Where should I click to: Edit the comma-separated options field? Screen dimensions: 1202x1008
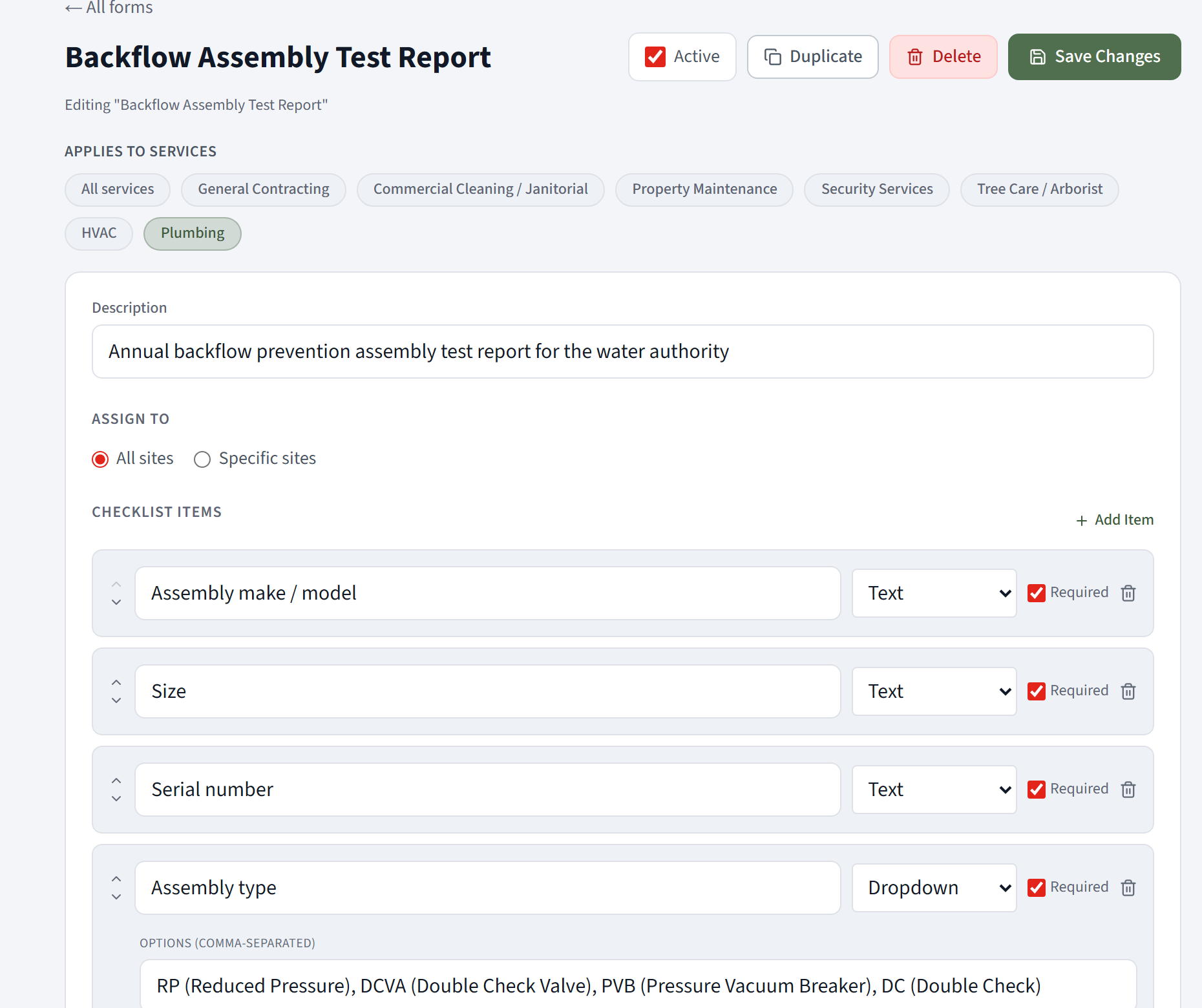tap(638, 985)
